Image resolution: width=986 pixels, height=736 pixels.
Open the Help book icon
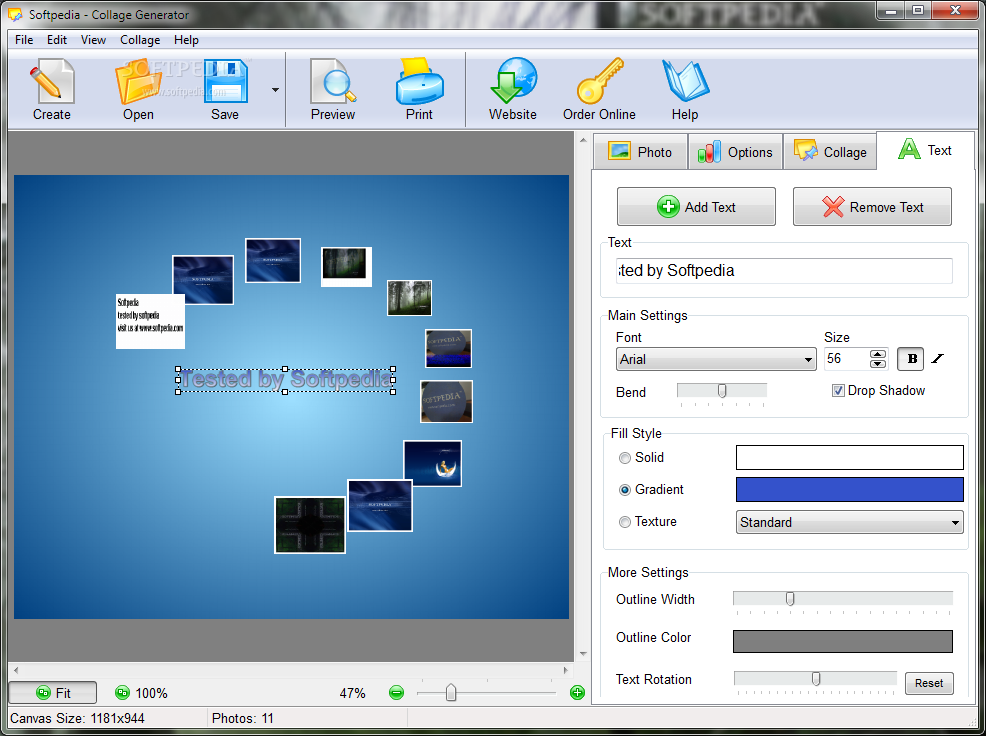[x=685, y=90]
